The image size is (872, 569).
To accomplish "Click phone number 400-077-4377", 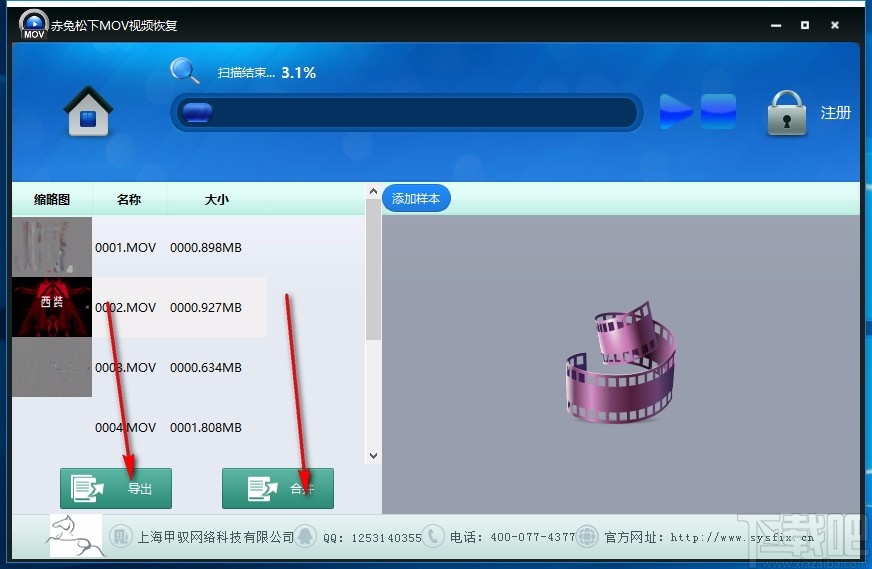I will (x=532, y=537).
